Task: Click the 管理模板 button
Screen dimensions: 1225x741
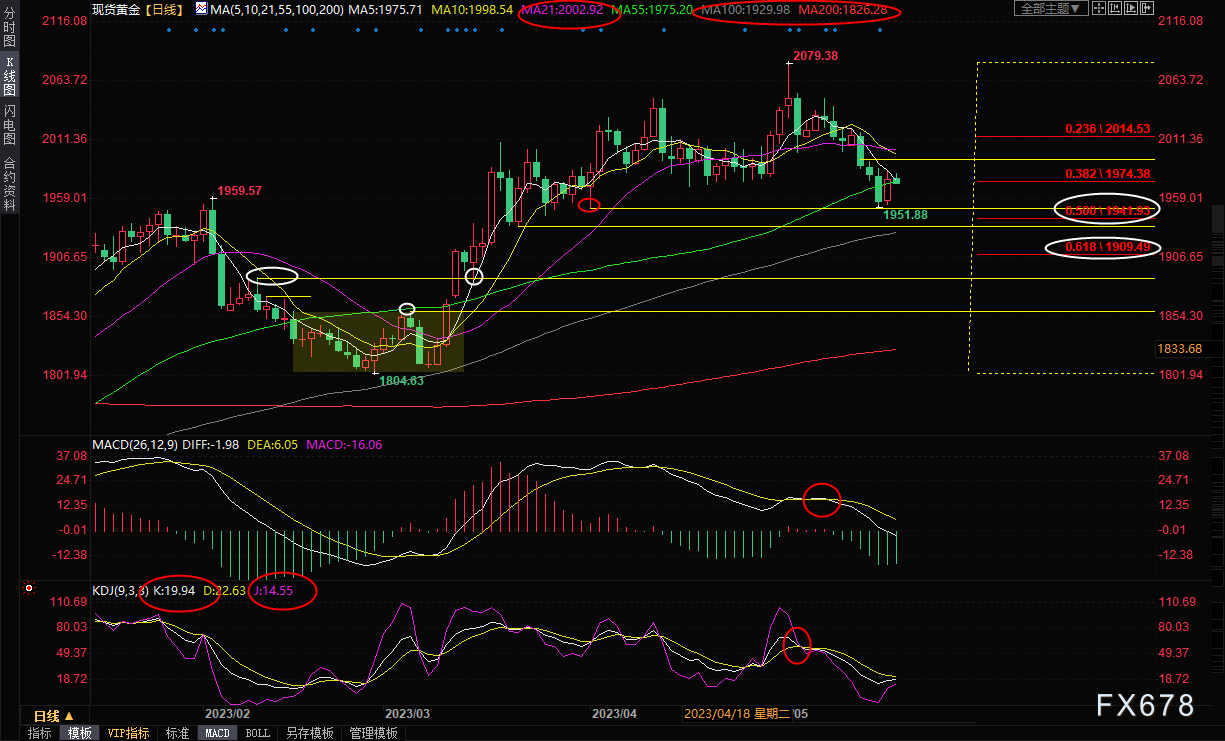Action: pyautogui.click(x=373, y=733)
